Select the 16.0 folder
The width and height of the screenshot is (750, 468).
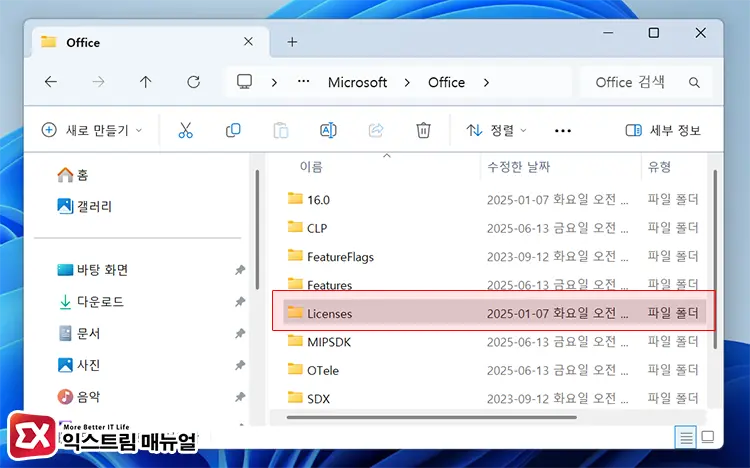493,200
